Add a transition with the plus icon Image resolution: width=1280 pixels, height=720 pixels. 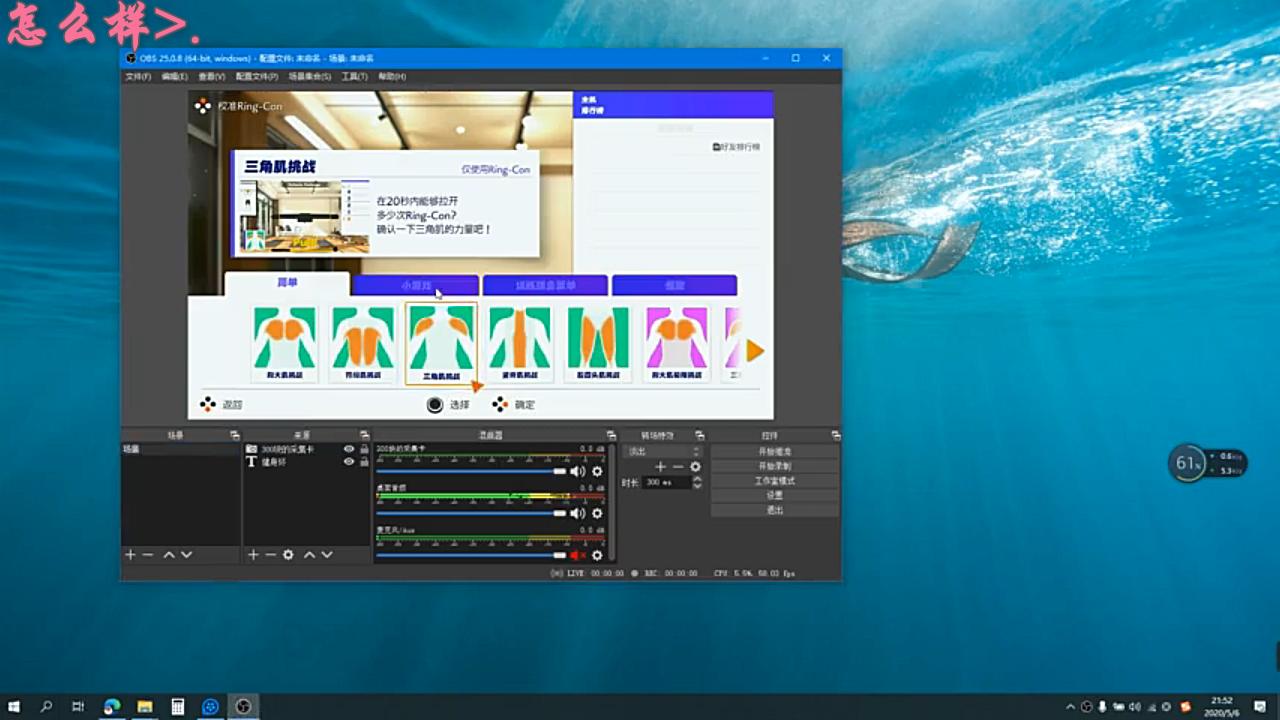coord(660,467)
